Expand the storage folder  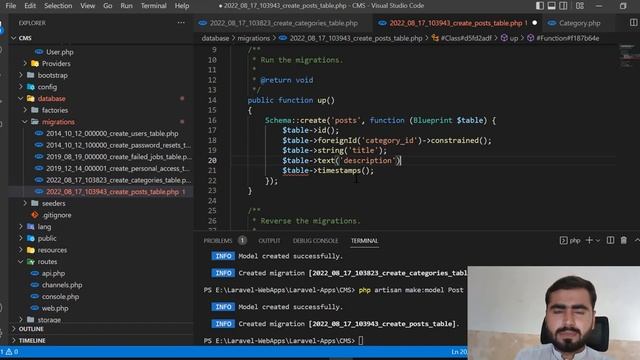(x=49, y=320)
